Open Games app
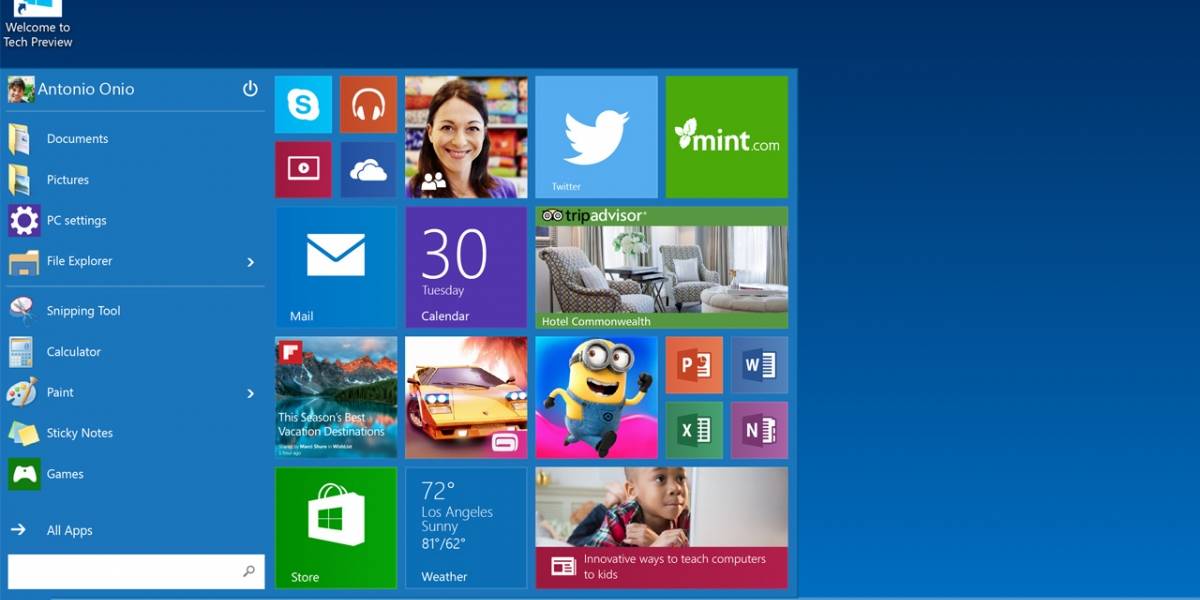The width and height of the screenshot is (1200, 600). tap(136, 474)
